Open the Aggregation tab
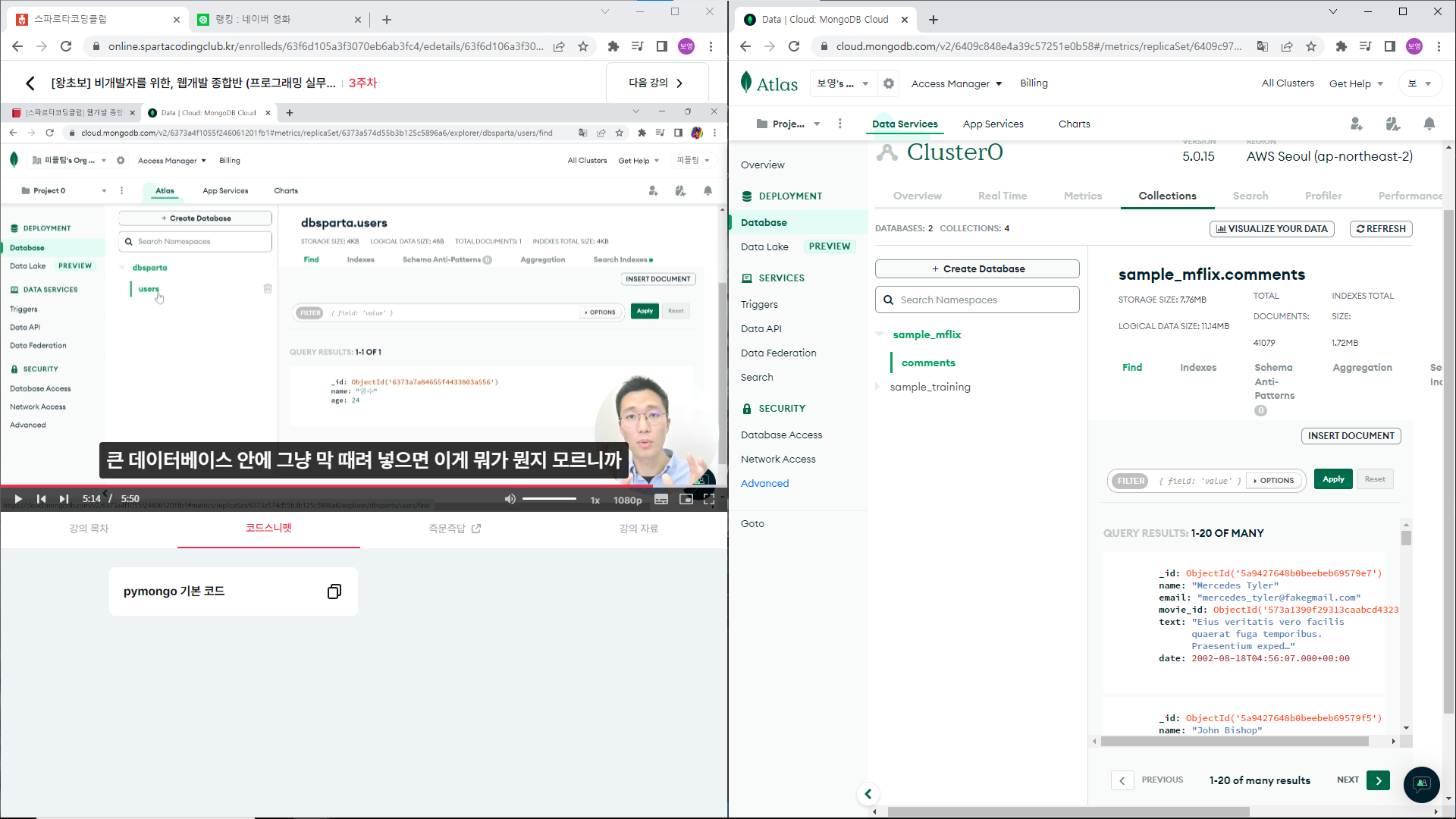This screenshot has width=1456, height=819. pyautogui.click(x=1363, y=368)
